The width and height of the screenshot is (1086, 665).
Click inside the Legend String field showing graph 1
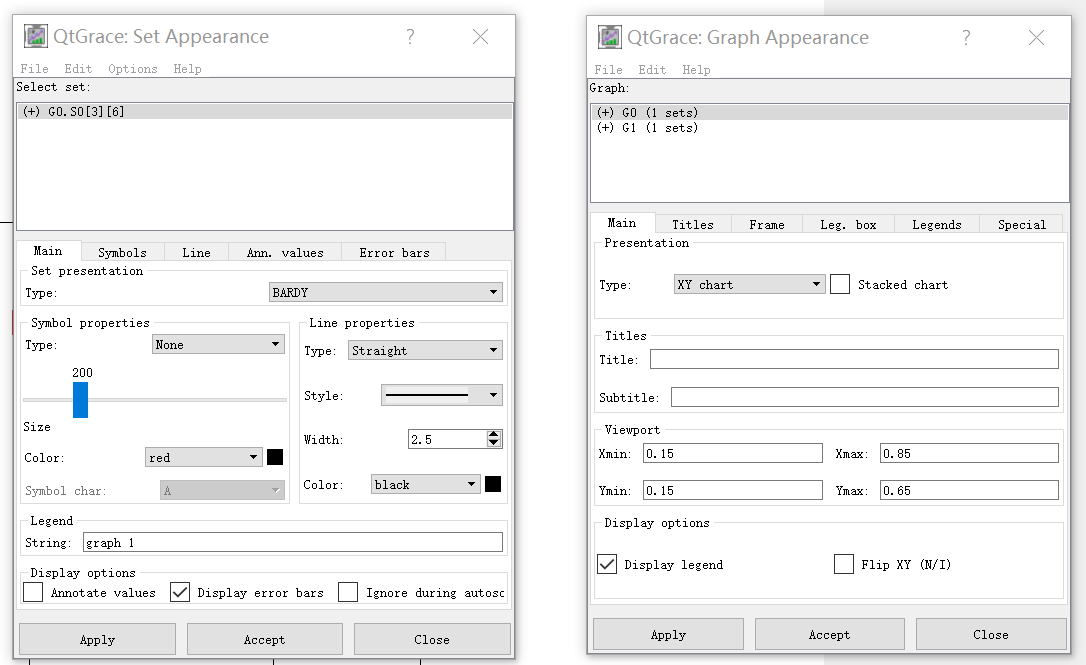click(x=290, y=542)
